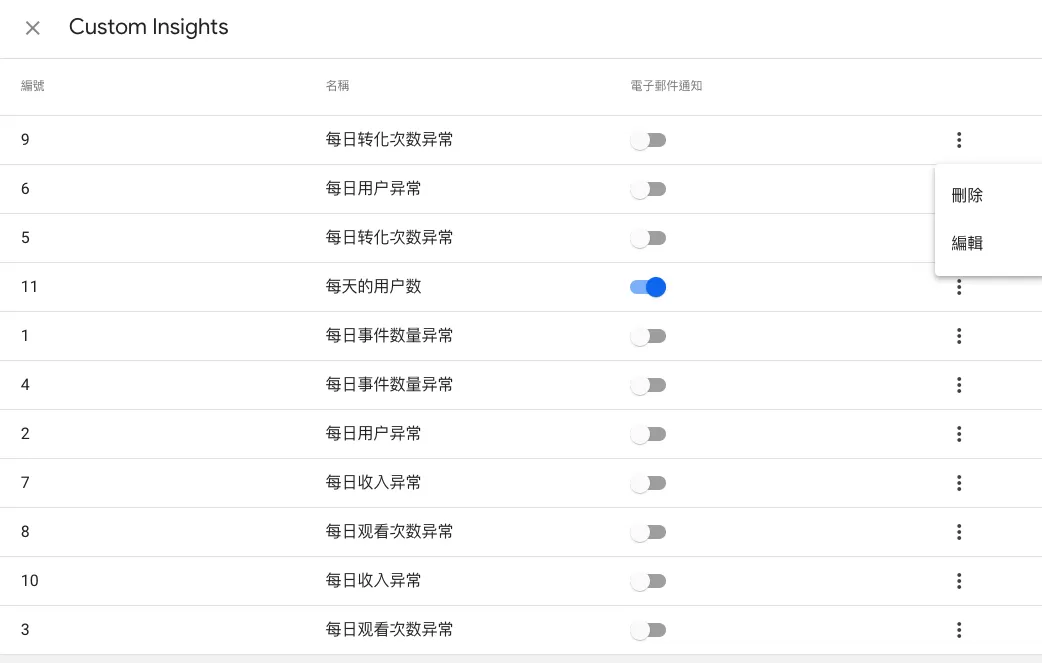This screenshot has height=663, width=1042.
Task: Open more options for insight number 9
Action: click(959, 140)
